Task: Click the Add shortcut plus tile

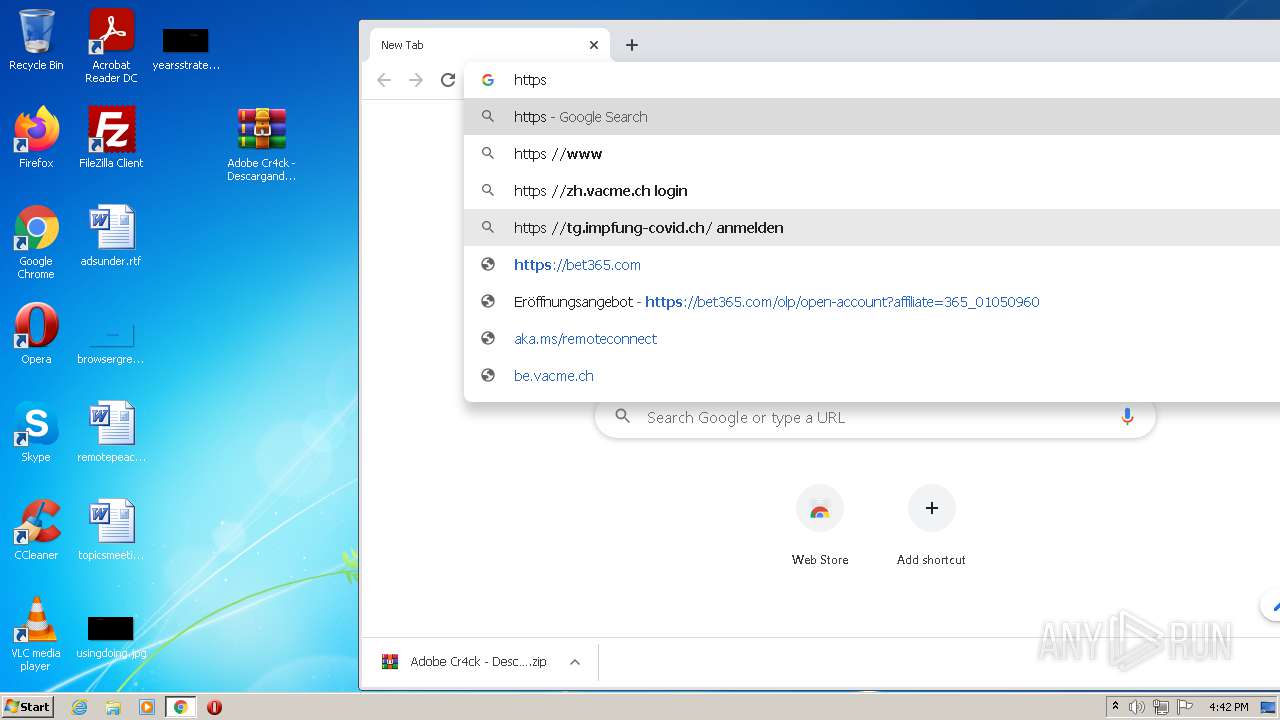Action: tap(931, 526)
